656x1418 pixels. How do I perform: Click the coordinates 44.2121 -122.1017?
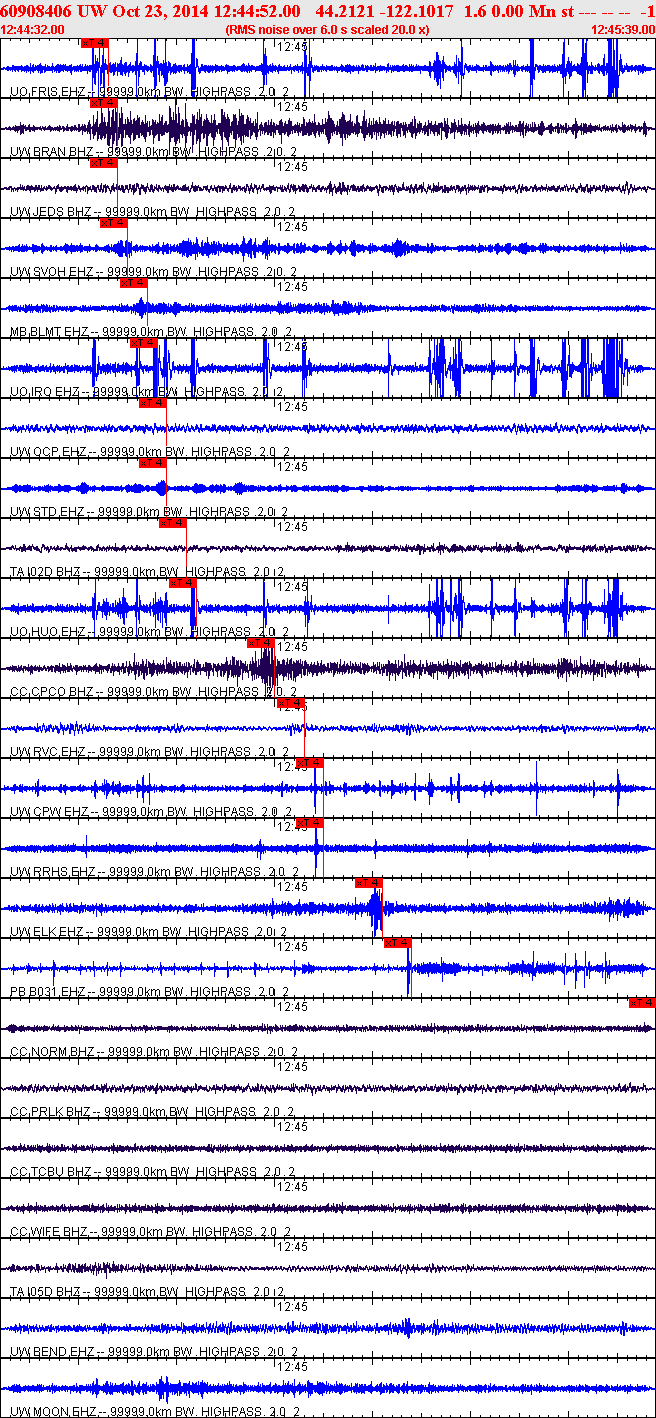pyautogui.click(x=384, y=11)
